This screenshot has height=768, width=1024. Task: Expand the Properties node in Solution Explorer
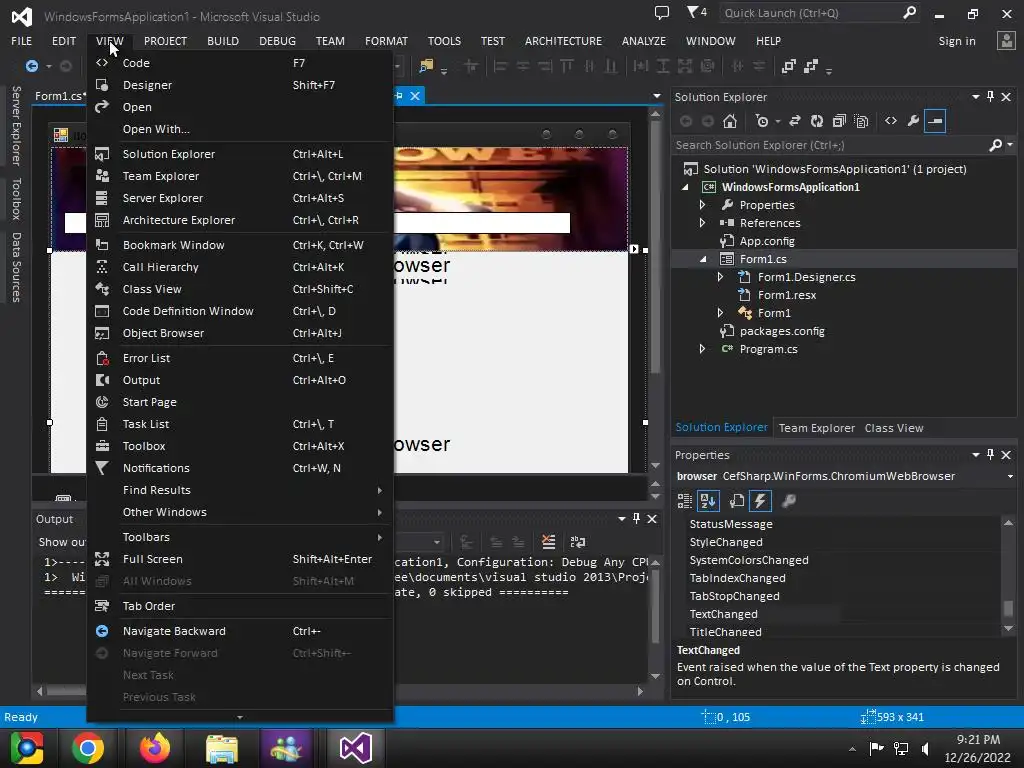(x=703, y=205)
